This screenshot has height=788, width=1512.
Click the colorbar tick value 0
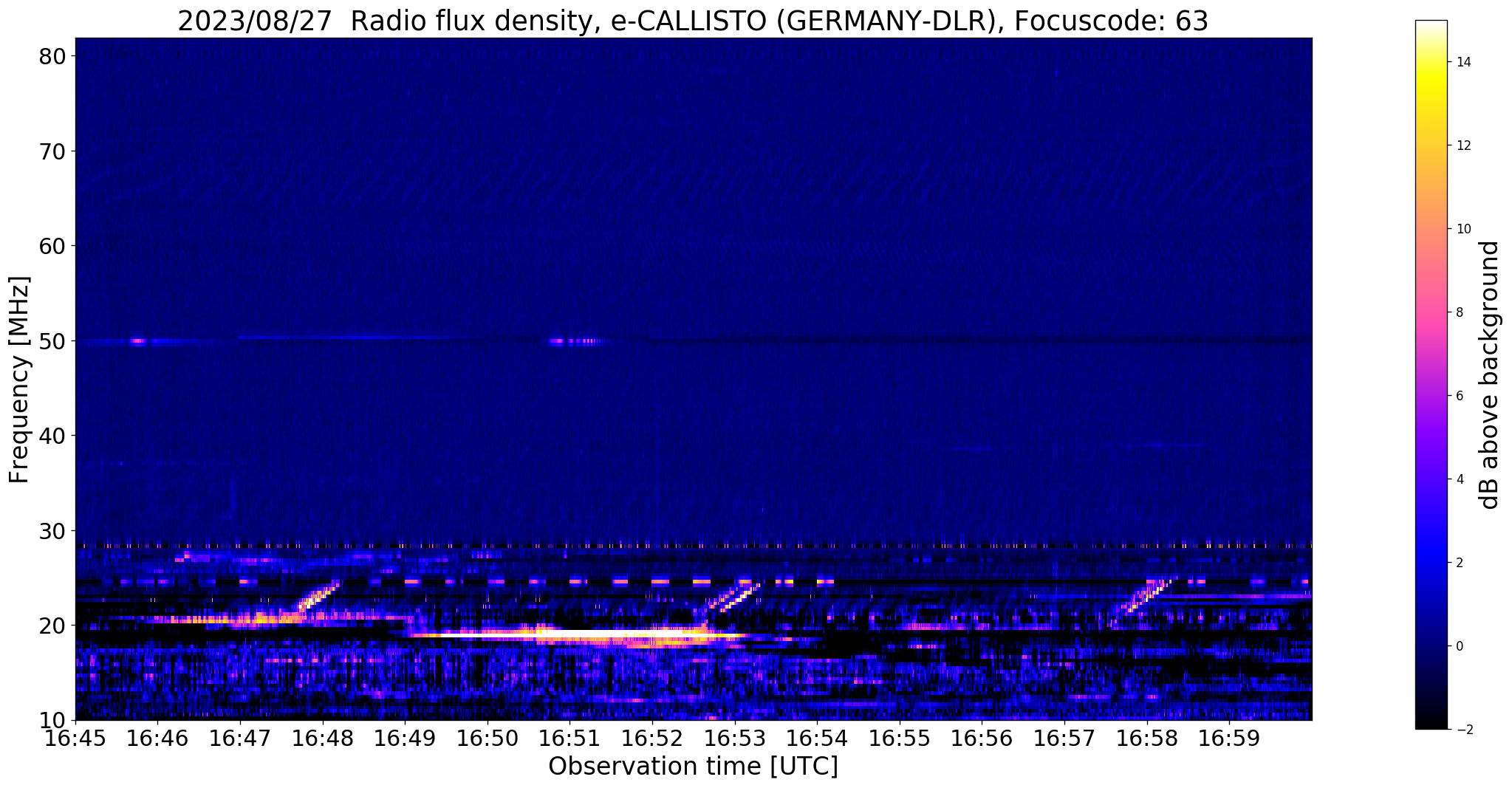point(1458,646)
